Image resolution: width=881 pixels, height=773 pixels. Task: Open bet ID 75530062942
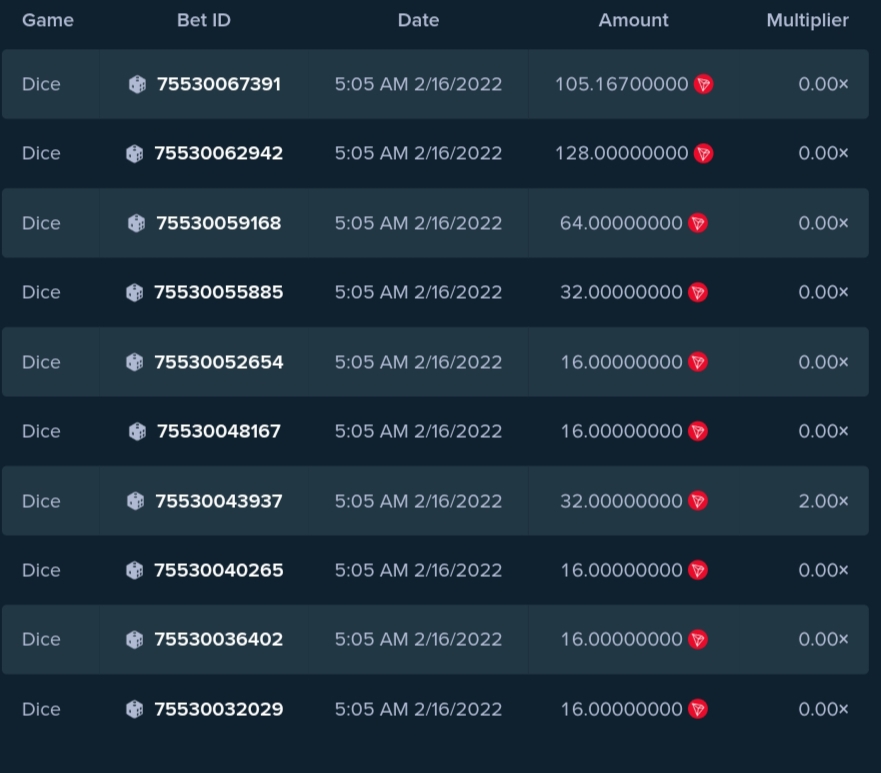219,153
